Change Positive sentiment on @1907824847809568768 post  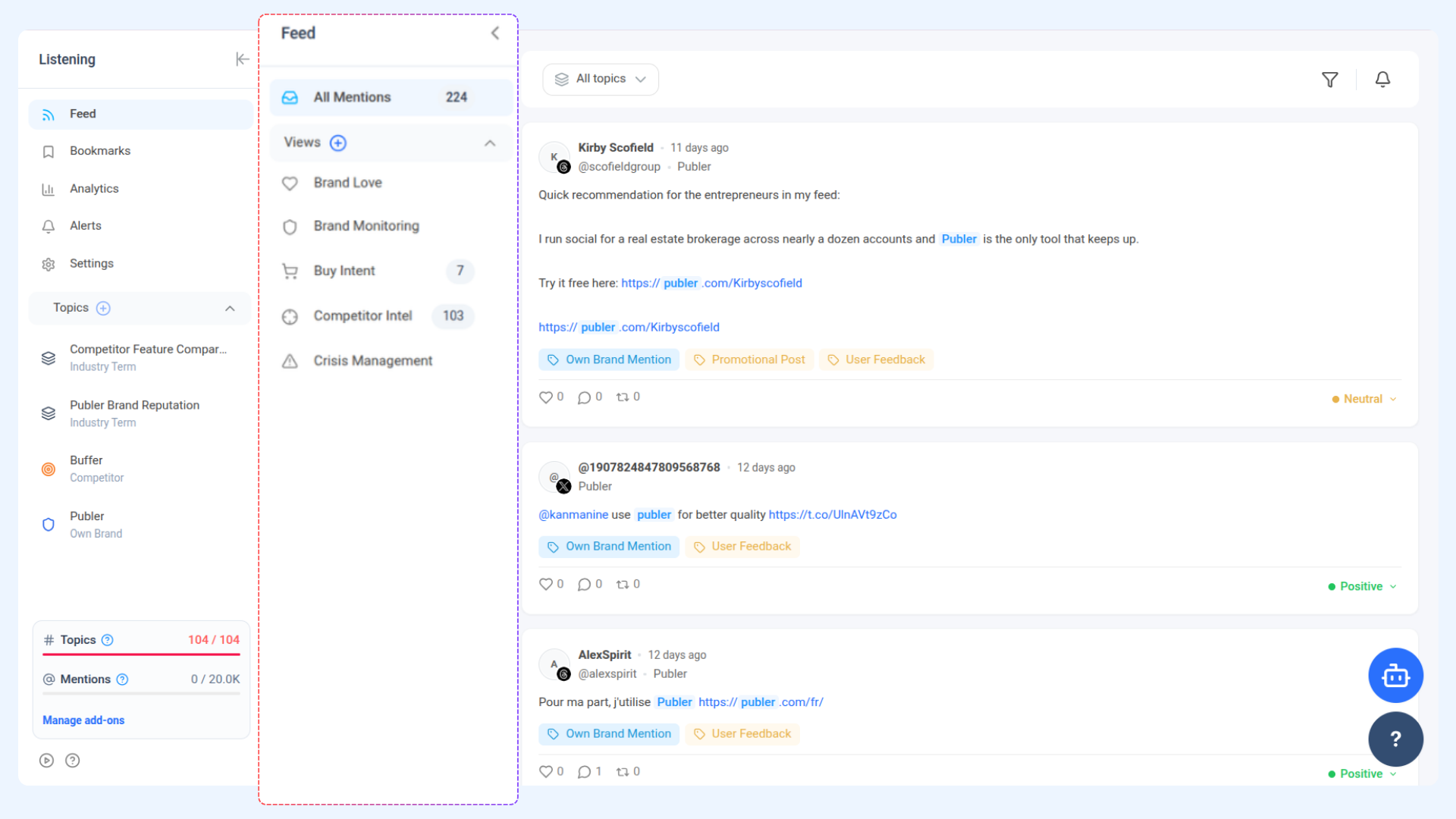pos(1363,586)
